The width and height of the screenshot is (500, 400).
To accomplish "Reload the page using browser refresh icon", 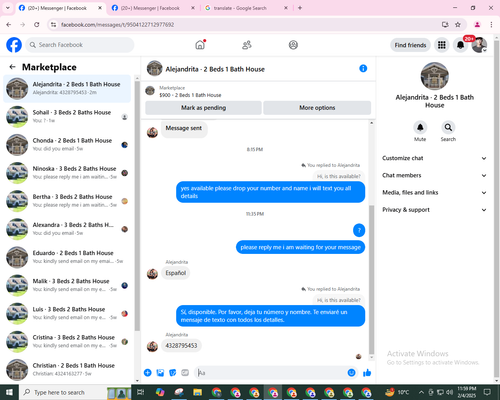I will pyautogui.click(x=37, y=25).
